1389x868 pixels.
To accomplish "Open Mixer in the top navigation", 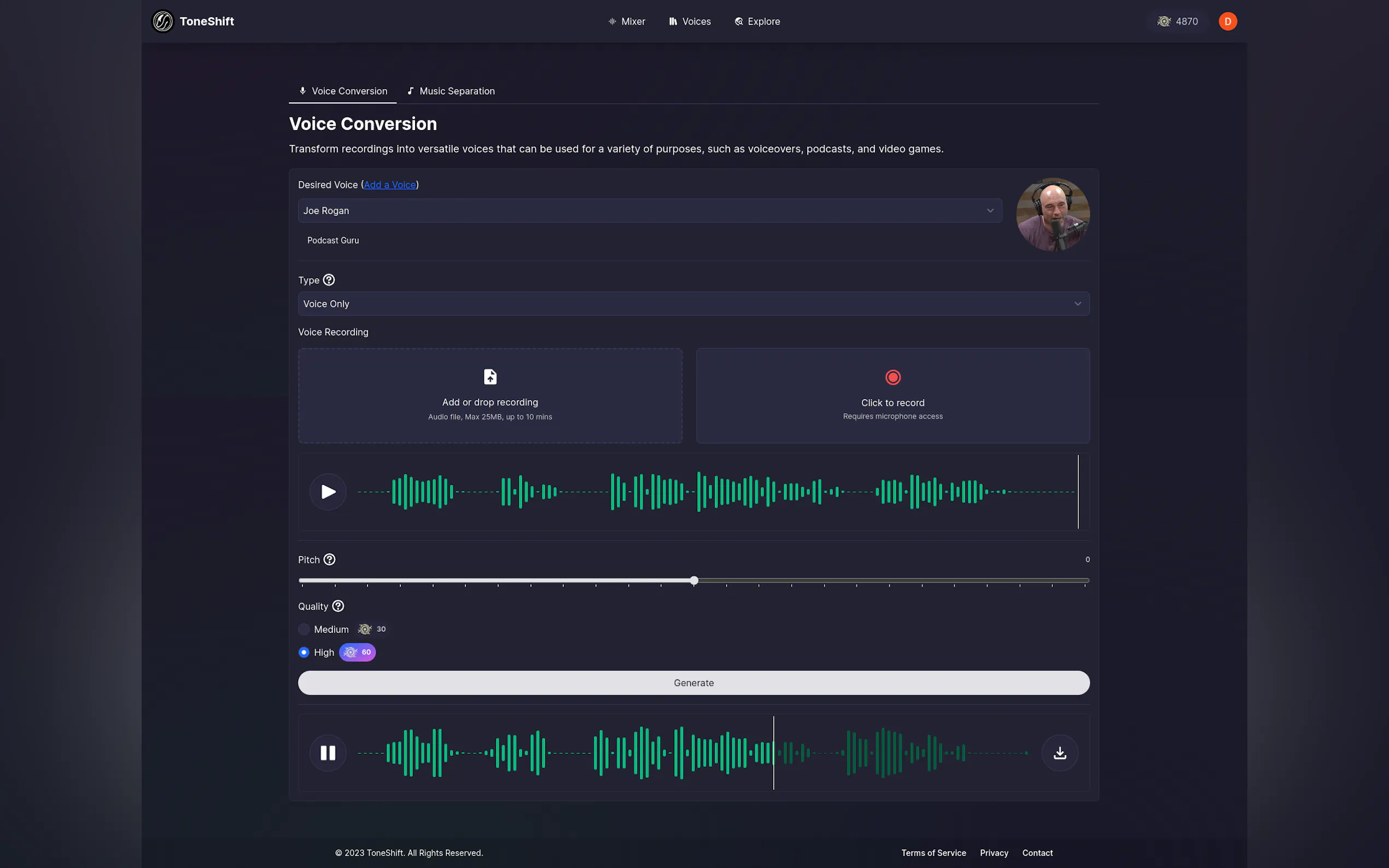I will click(627, 21).
